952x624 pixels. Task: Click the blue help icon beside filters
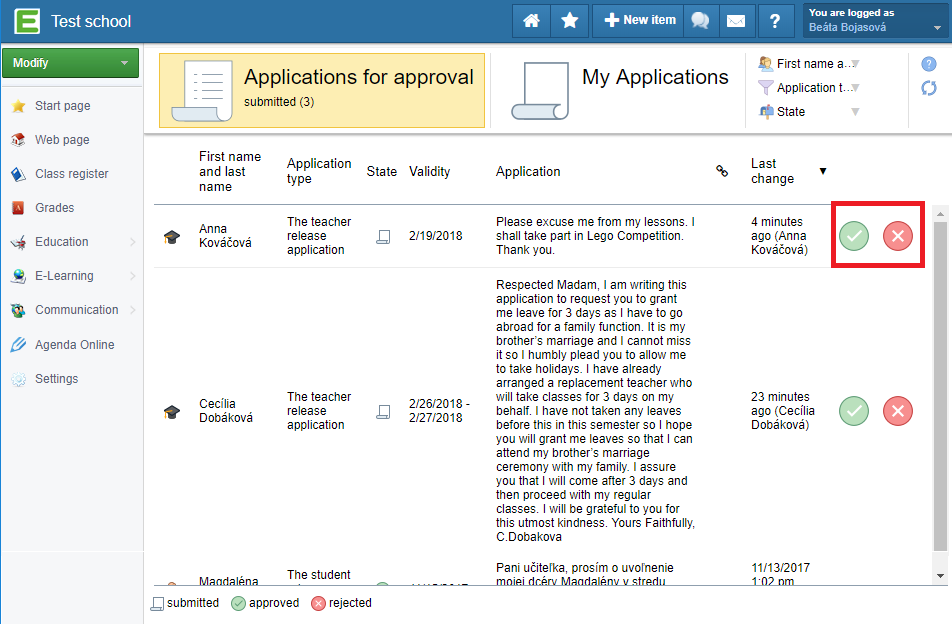point(928,64)
